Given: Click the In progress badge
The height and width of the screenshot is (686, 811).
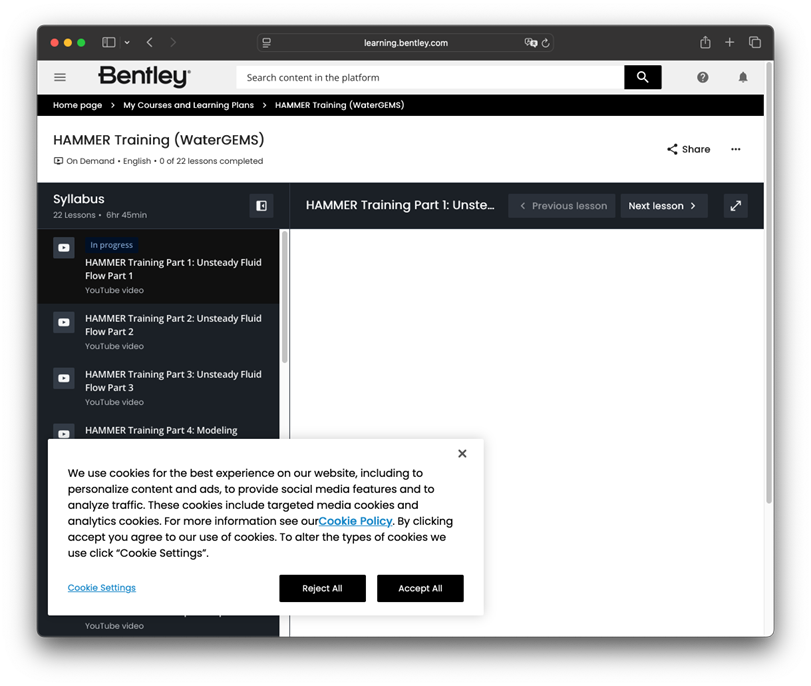Looking at the screenshot, I should point(111,245).
